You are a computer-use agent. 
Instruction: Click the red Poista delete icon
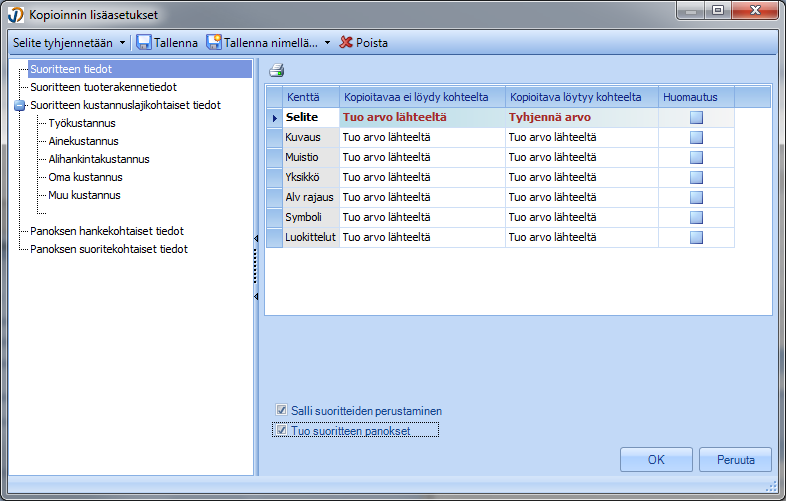pos(346,42)
